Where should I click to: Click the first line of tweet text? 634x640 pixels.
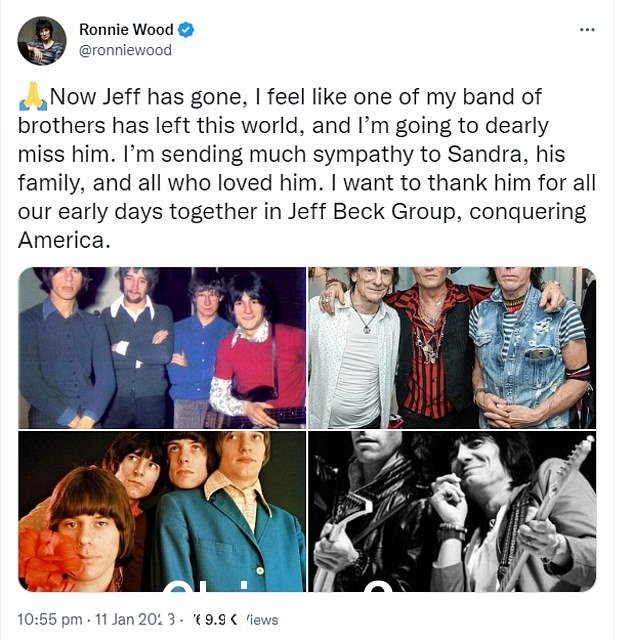[280, 97]
